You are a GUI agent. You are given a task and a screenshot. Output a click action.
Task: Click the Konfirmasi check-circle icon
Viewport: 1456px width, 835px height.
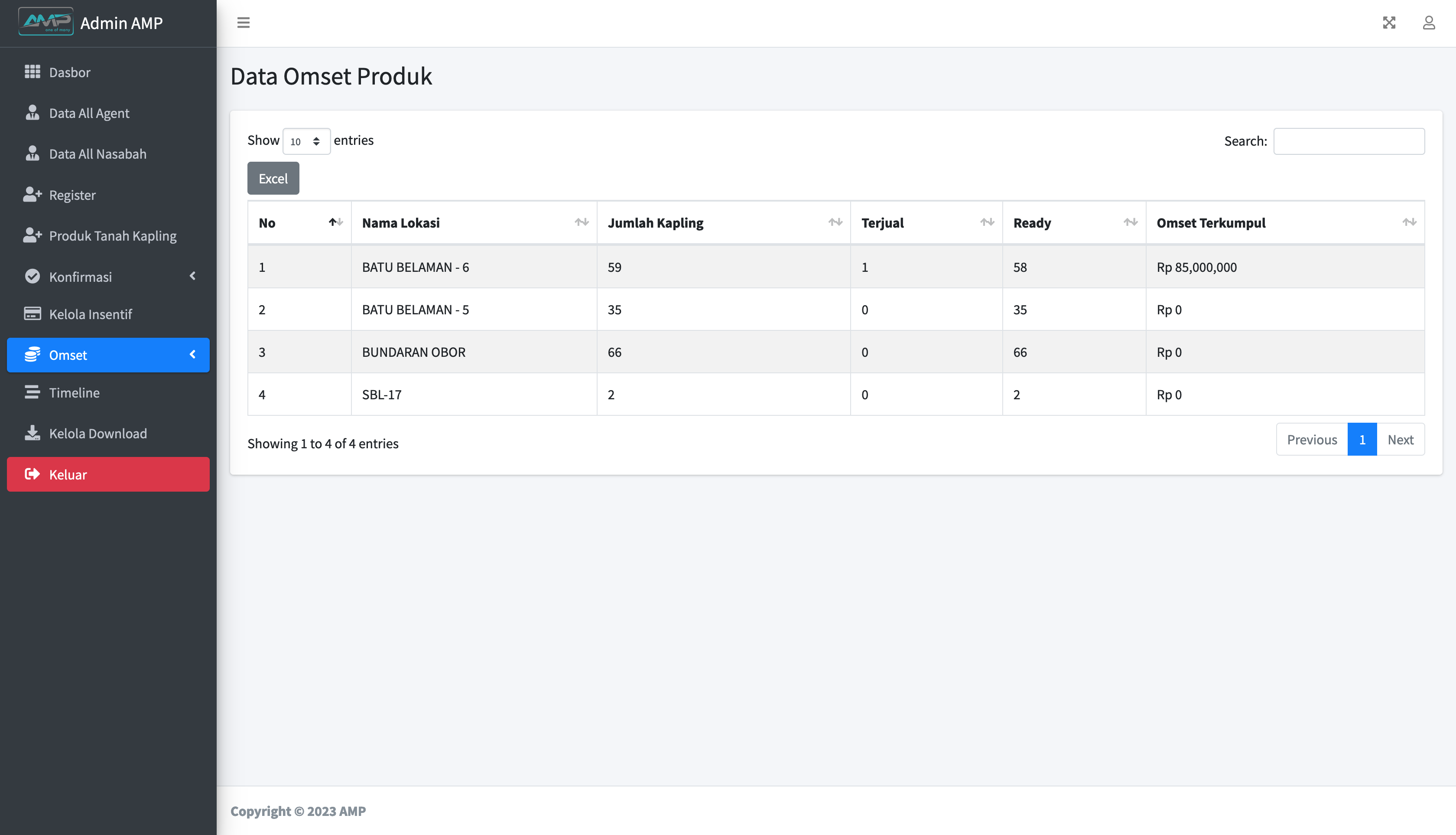point(32,277)
